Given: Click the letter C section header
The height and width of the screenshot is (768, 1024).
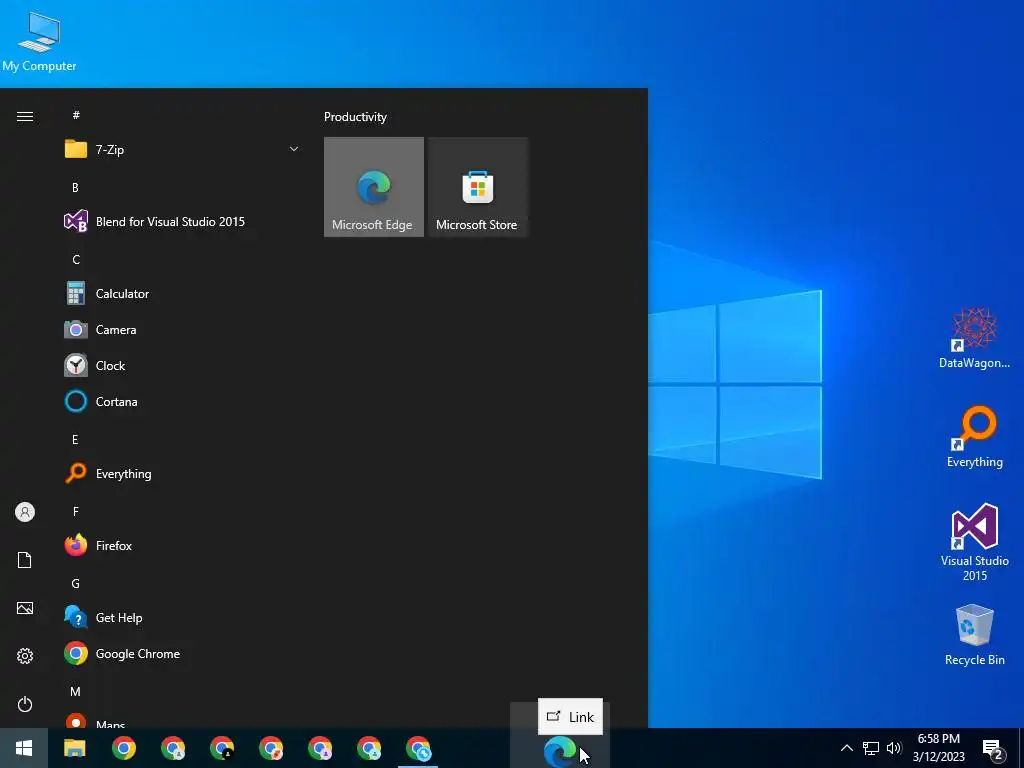Looking at the screenshot, I should [x=76, y=260].
